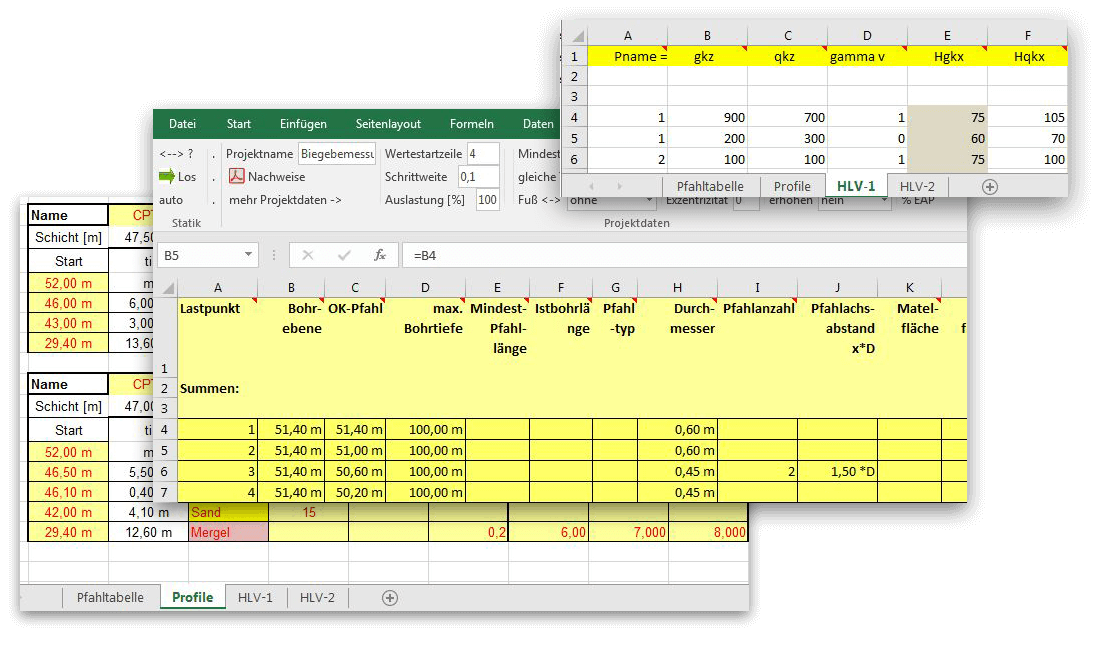Open the Datei menu
The height and width of the screenshot is (648, 1095).
coord(182,124)
